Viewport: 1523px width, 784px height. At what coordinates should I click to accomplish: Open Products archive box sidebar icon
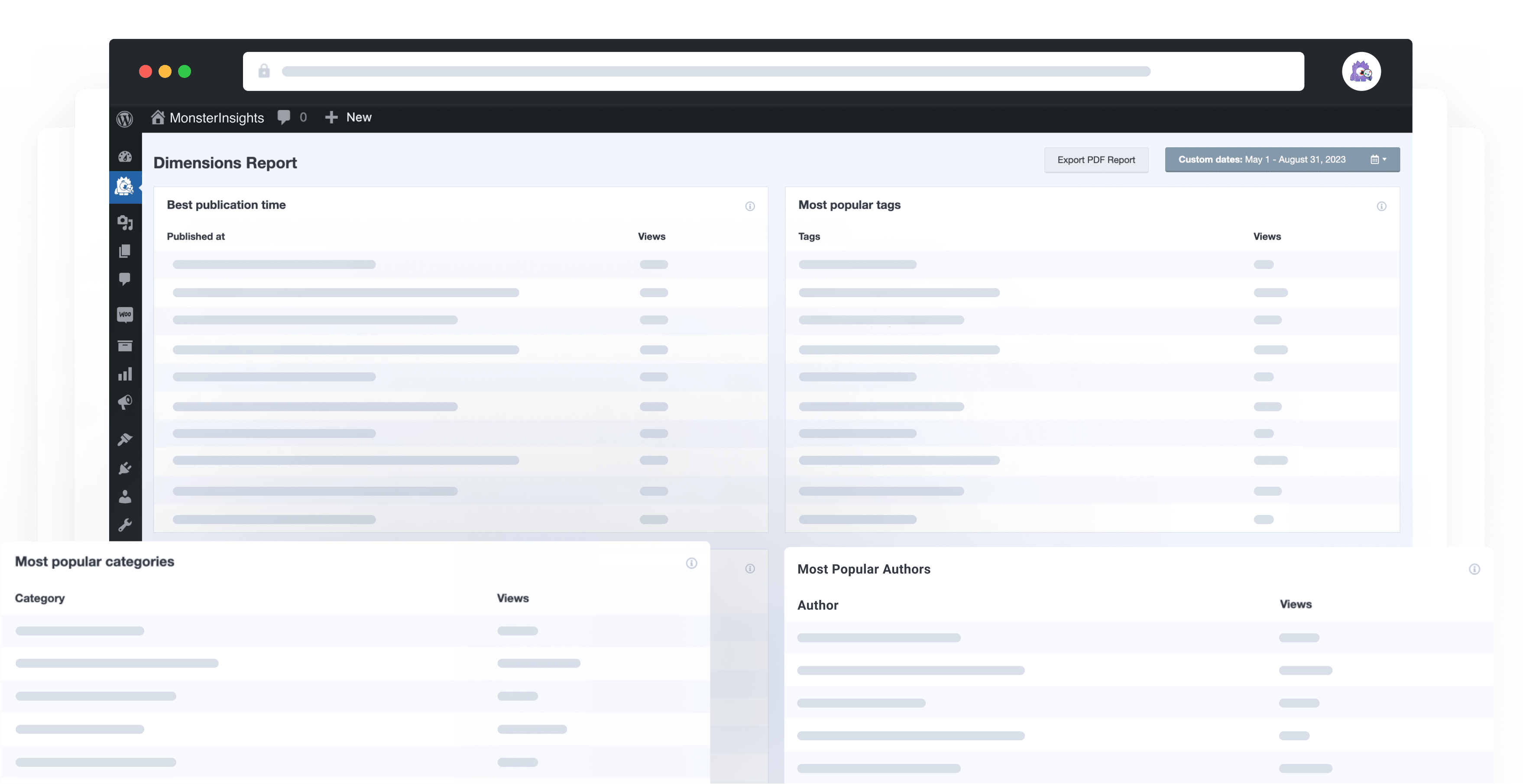tap(125, 346)
